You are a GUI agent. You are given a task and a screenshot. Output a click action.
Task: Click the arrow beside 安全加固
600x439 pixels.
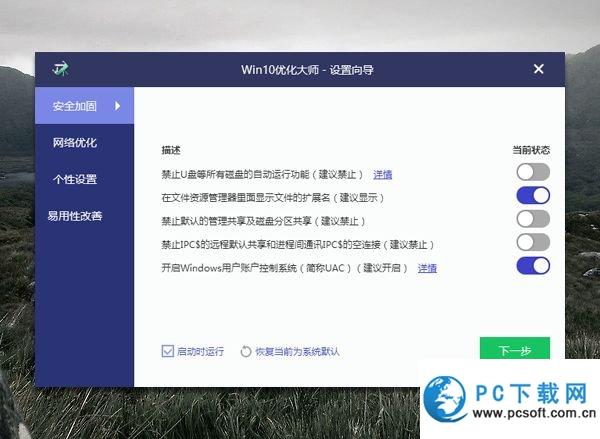(x=117, y=106)
